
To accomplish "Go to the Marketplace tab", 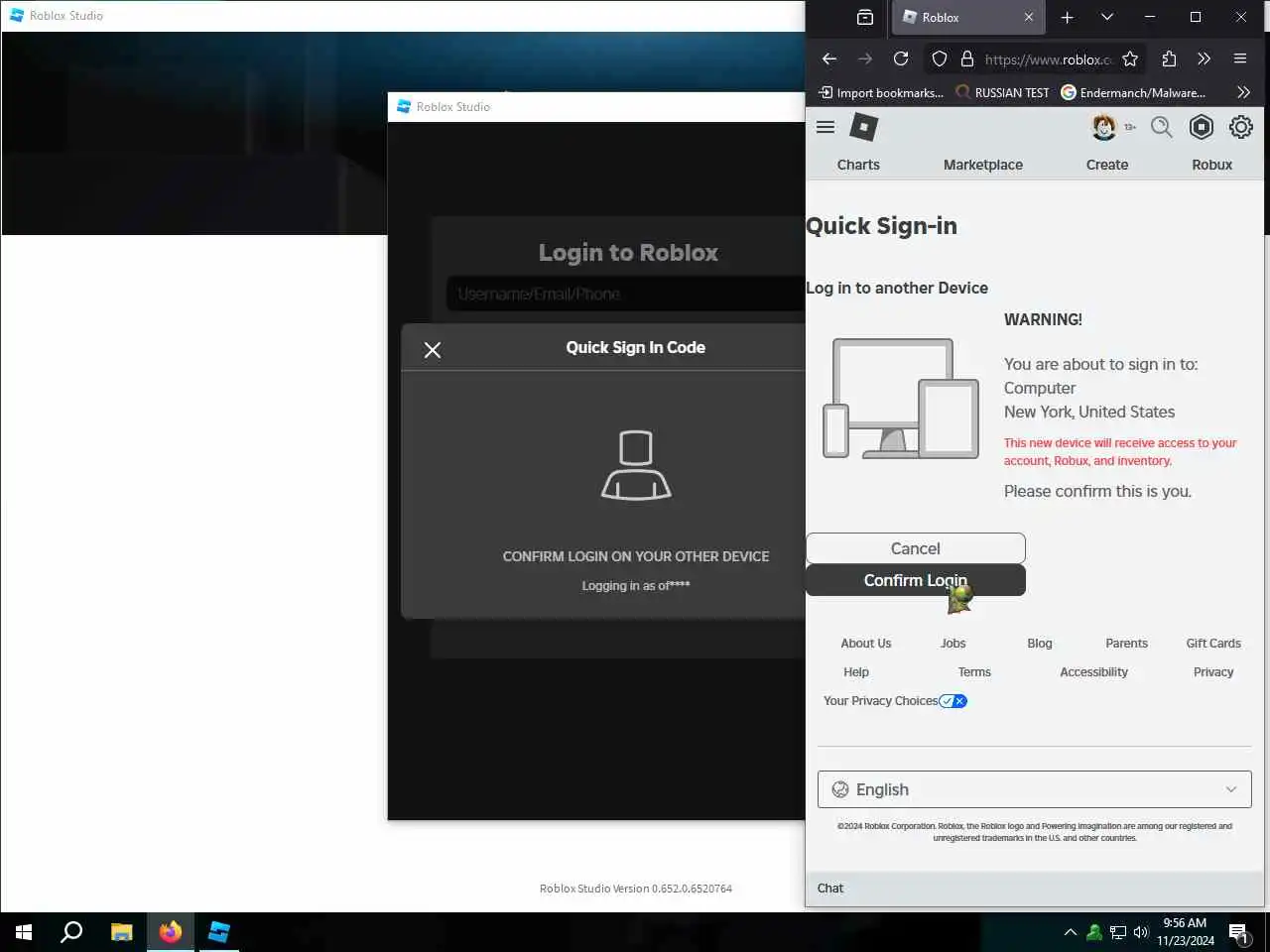I will (x=983, y=165).
